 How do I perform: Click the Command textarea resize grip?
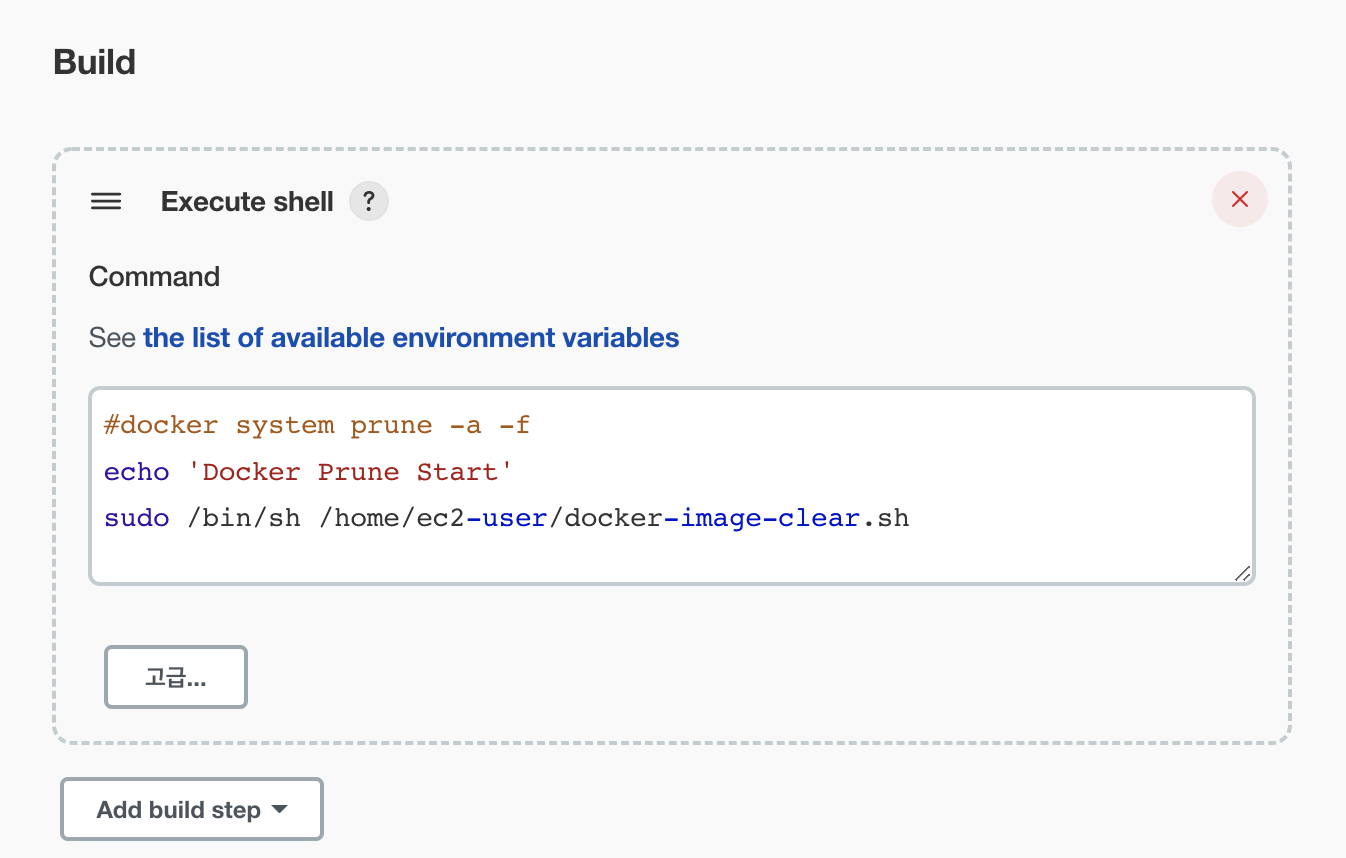coord(1242,573)
